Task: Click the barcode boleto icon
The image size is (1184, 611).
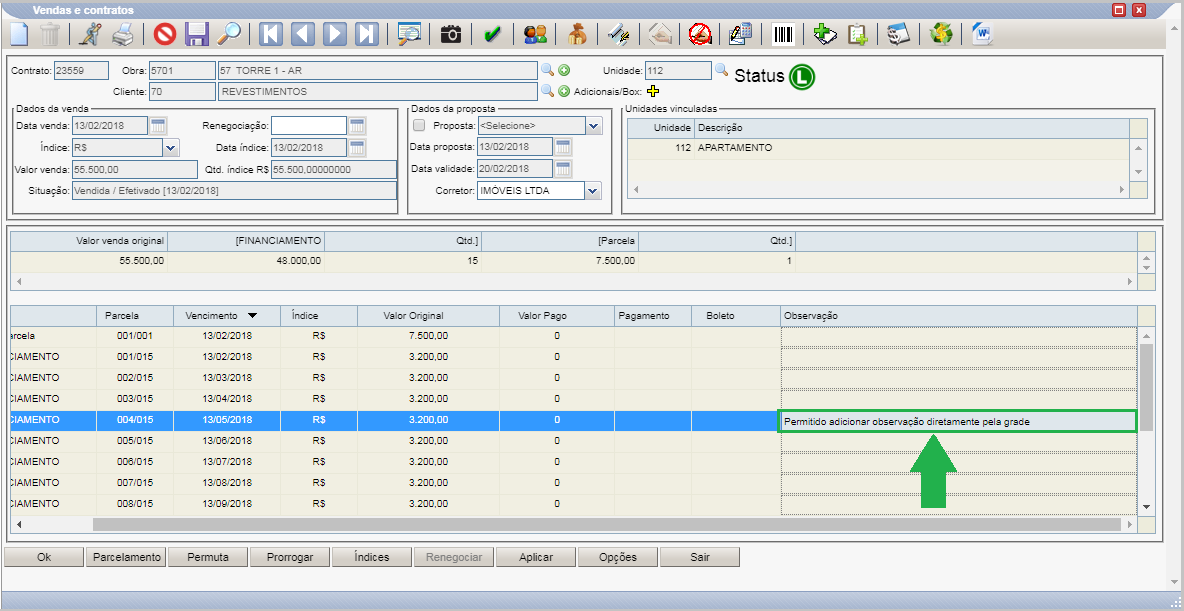Action: [783, 34]
